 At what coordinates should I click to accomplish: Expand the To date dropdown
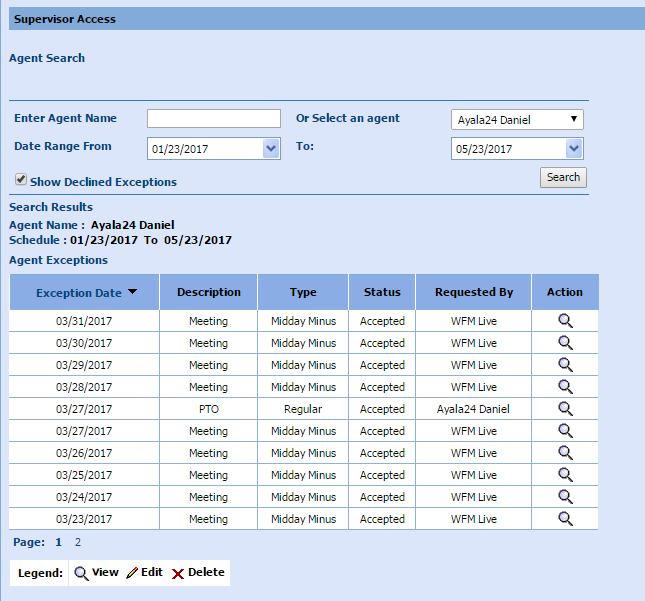click(x=573, y=149)
